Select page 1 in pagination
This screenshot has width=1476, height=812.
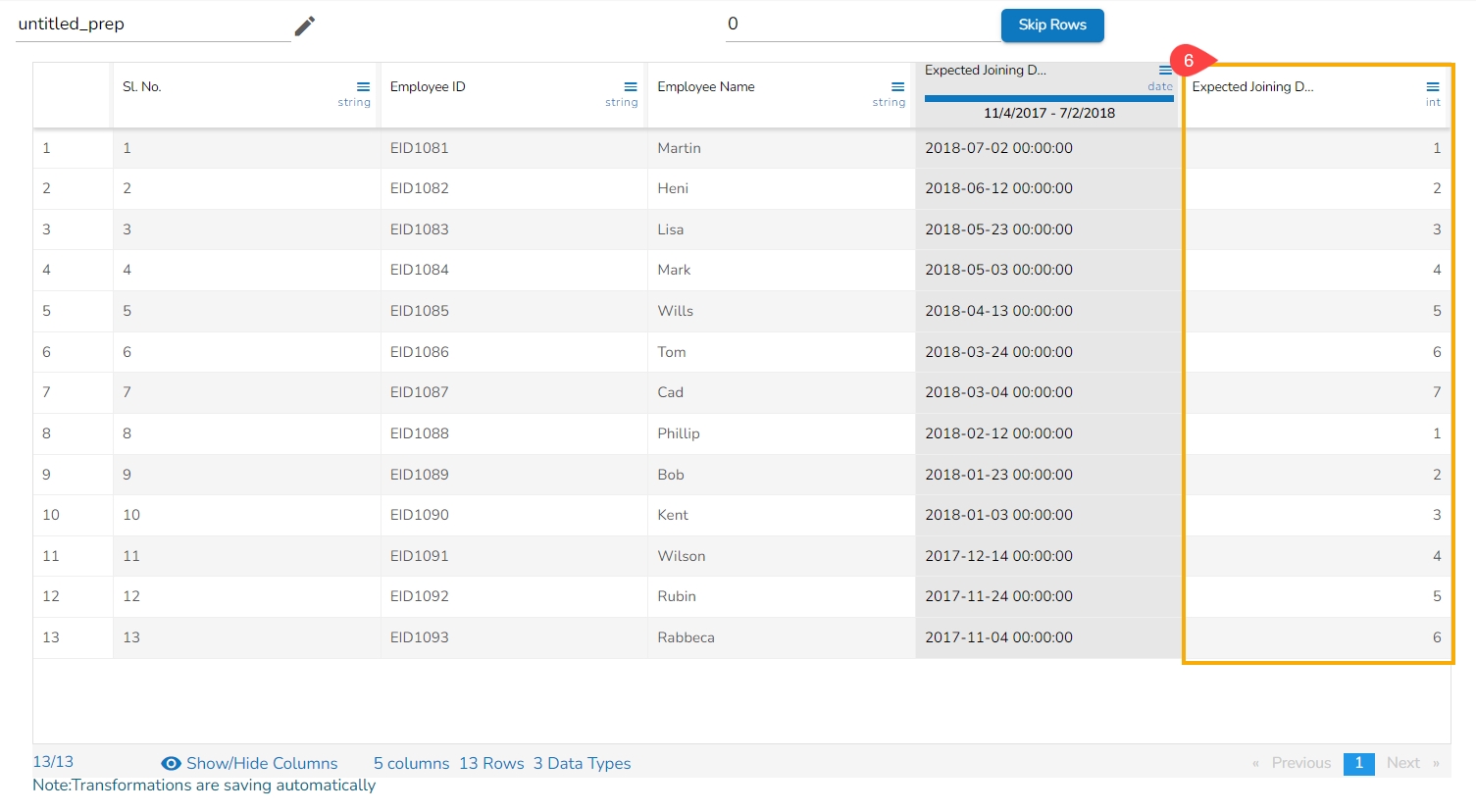[x=1359, y=763]
